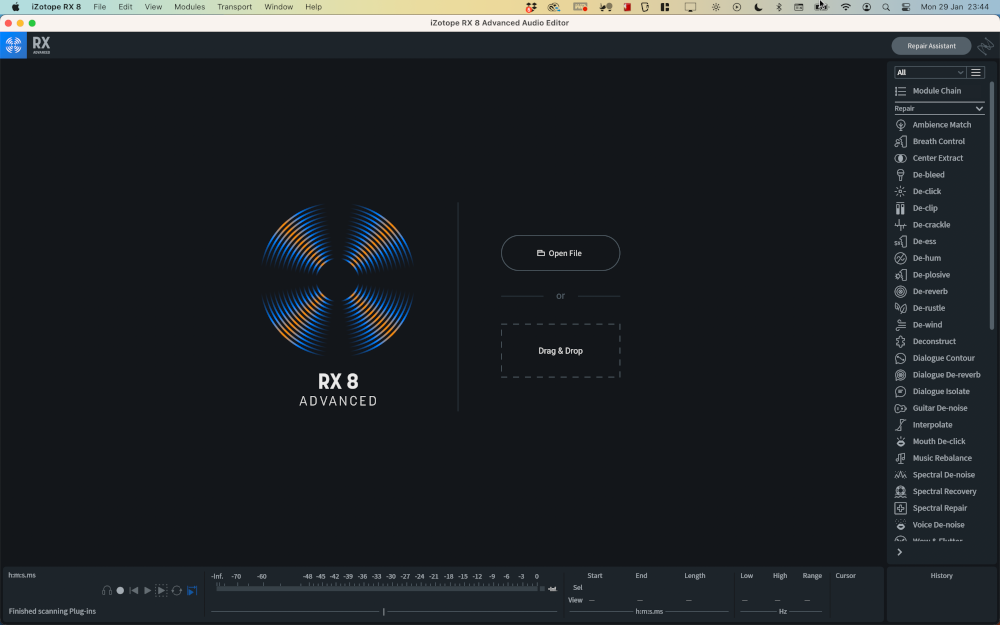Click the Module Chain icon
The image size is (1000, 625).
pyautogui.click(x=901, y=91)
